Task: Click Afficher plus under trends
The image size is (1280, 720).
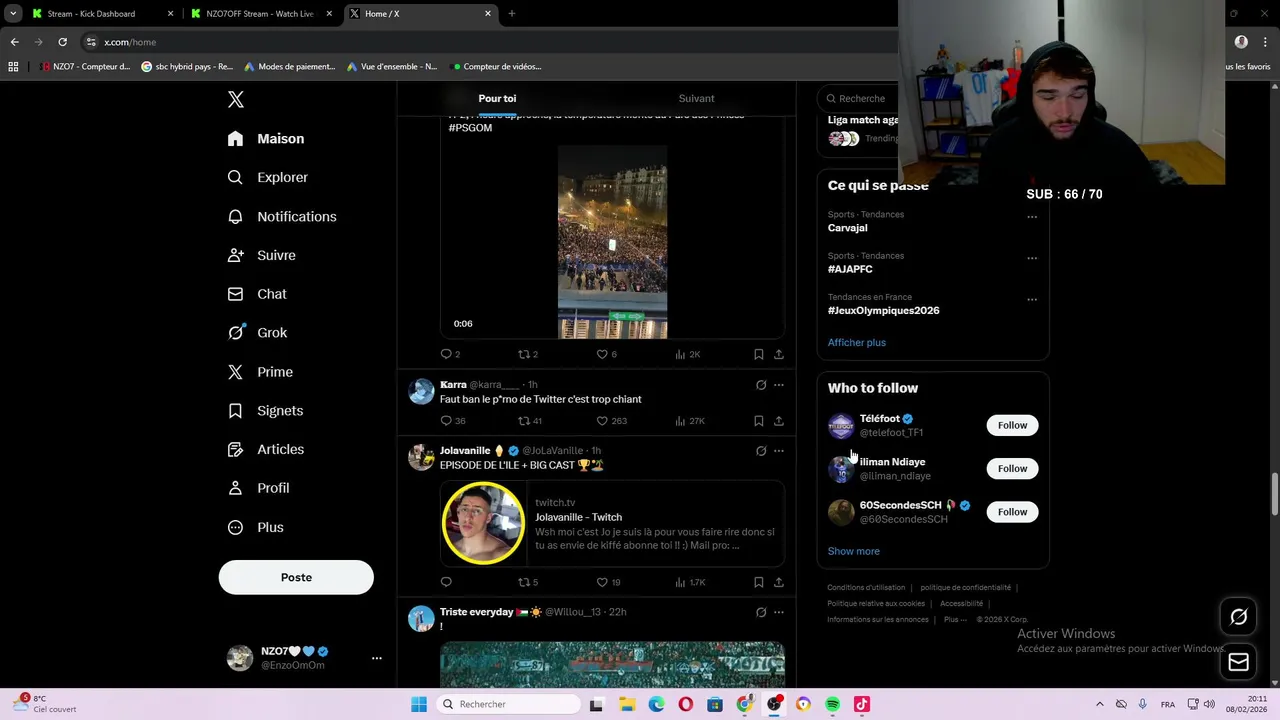Action: [856, 342]
